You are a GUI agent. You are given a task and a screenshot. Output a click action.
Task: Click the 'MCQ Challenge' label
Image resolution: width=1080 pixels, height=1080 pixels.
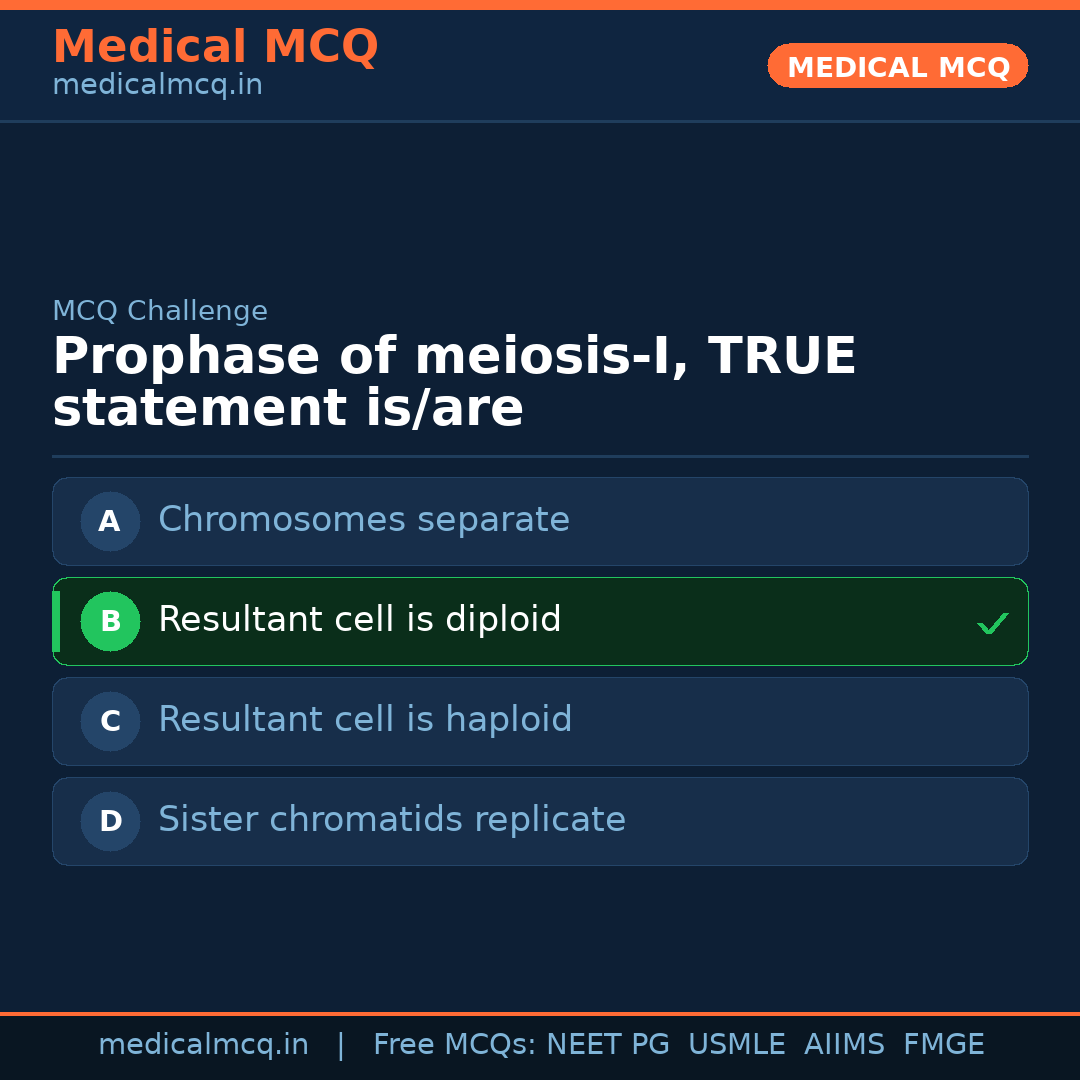point(160,311)
